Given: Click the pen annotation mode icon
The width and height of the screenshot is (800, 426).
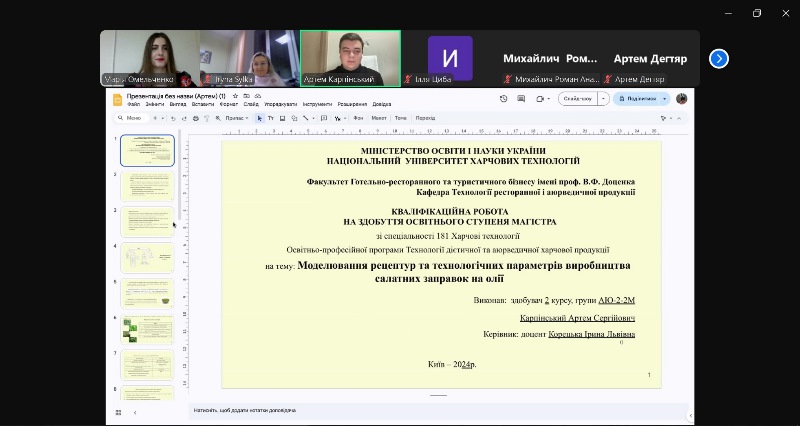Looking at the screenshot, I should click(337, 118).
